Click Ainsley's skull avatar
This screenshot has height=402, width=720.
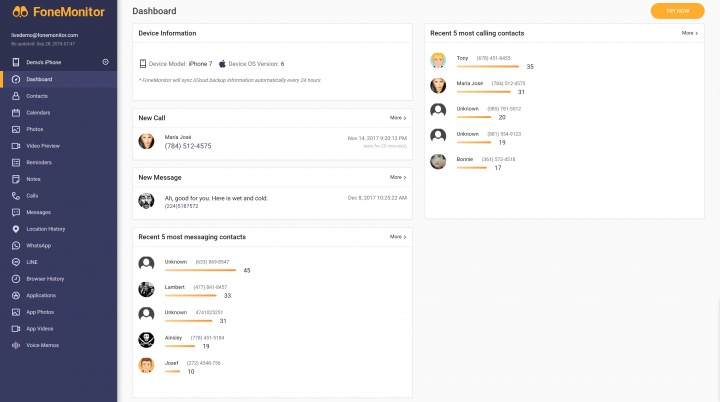[x=146, y=340]
